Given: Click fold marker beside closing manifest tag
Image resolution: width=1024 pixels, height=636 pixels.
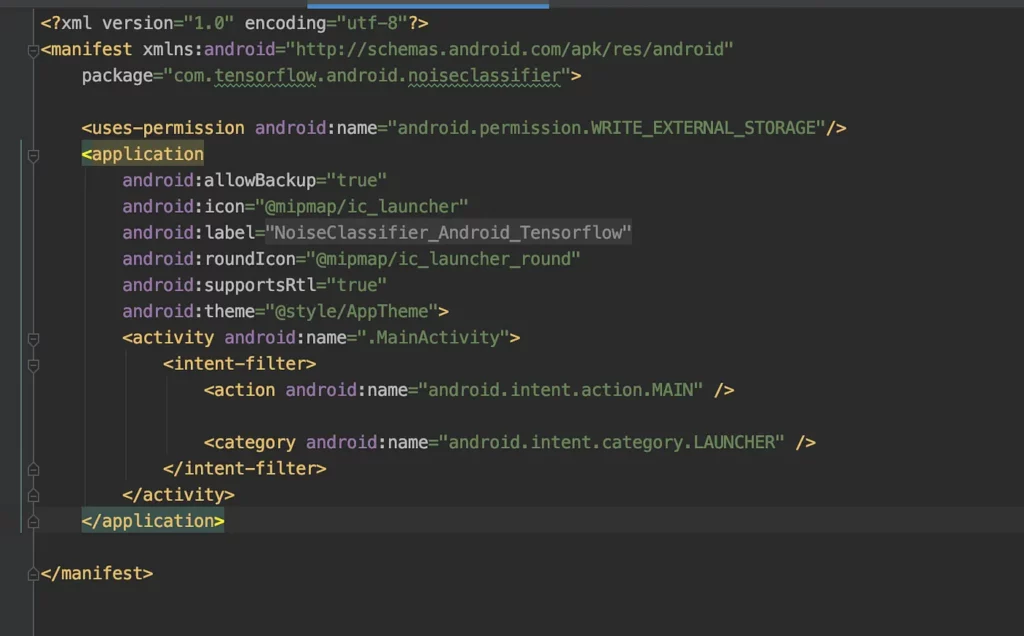Looking at the screenshot, I should click(x=33, y=574).
